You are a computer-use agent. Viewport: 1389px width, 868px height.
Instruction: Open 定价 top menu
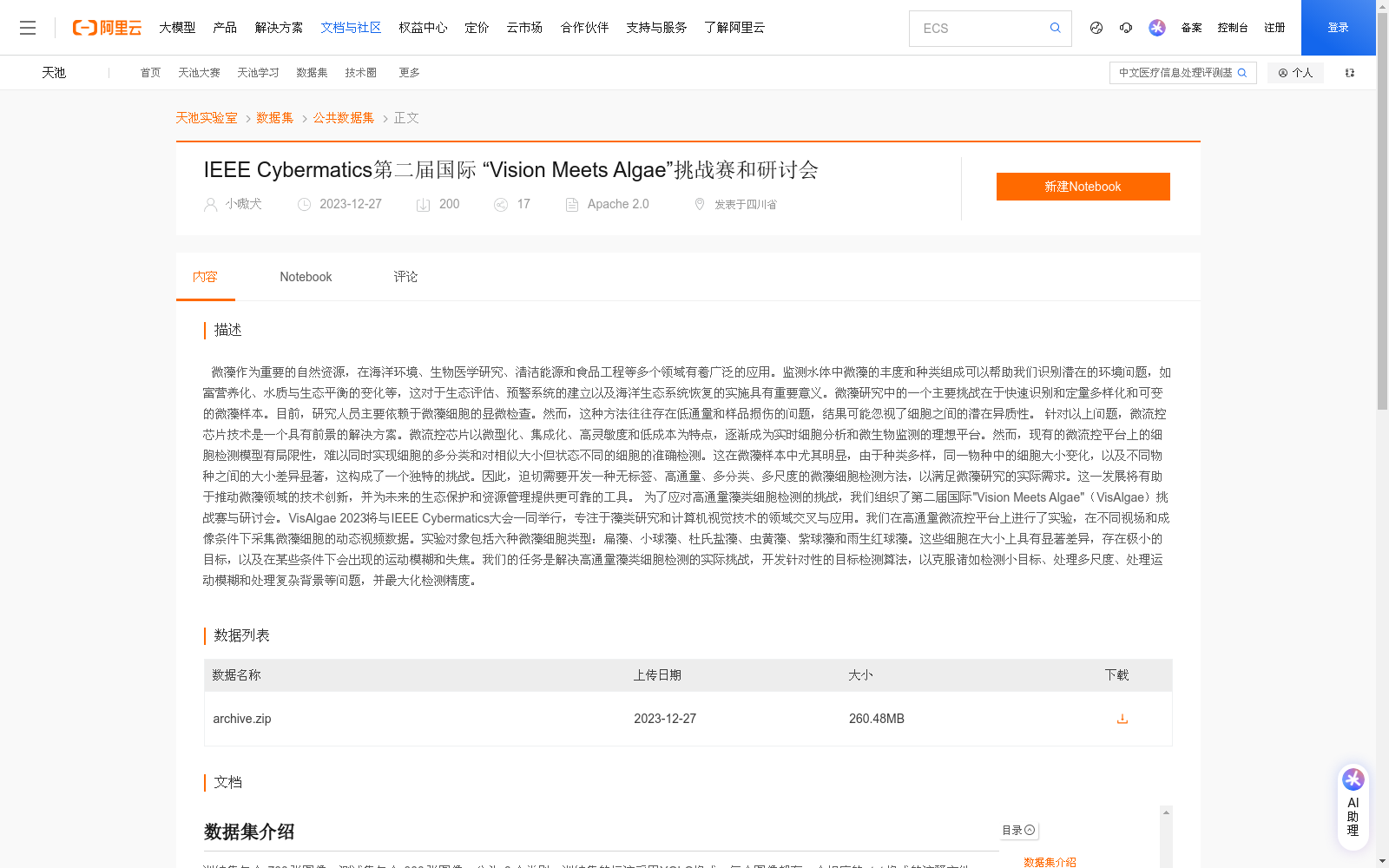[477, 28]
